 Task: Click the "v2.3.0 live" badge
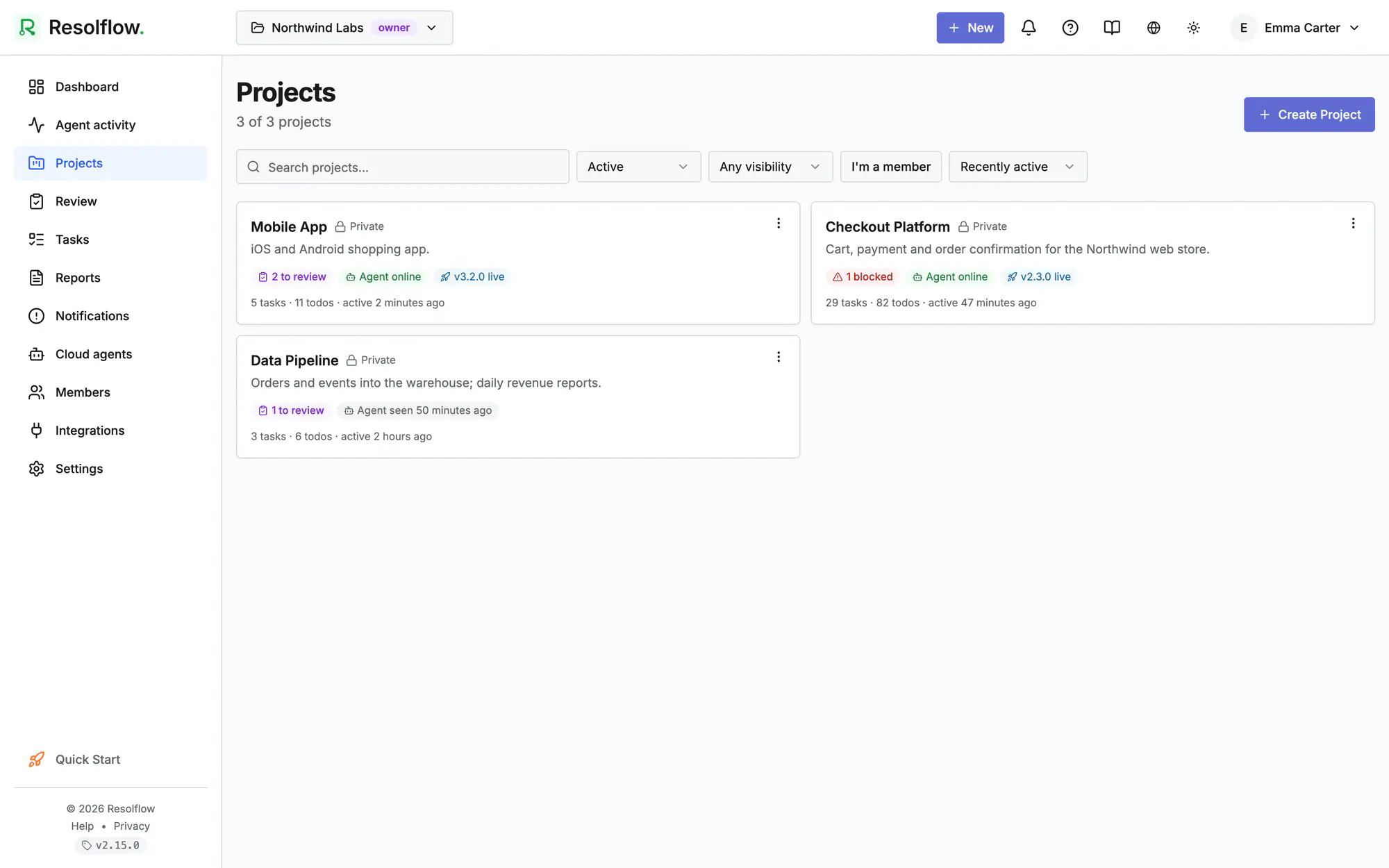coord(1039,276)
